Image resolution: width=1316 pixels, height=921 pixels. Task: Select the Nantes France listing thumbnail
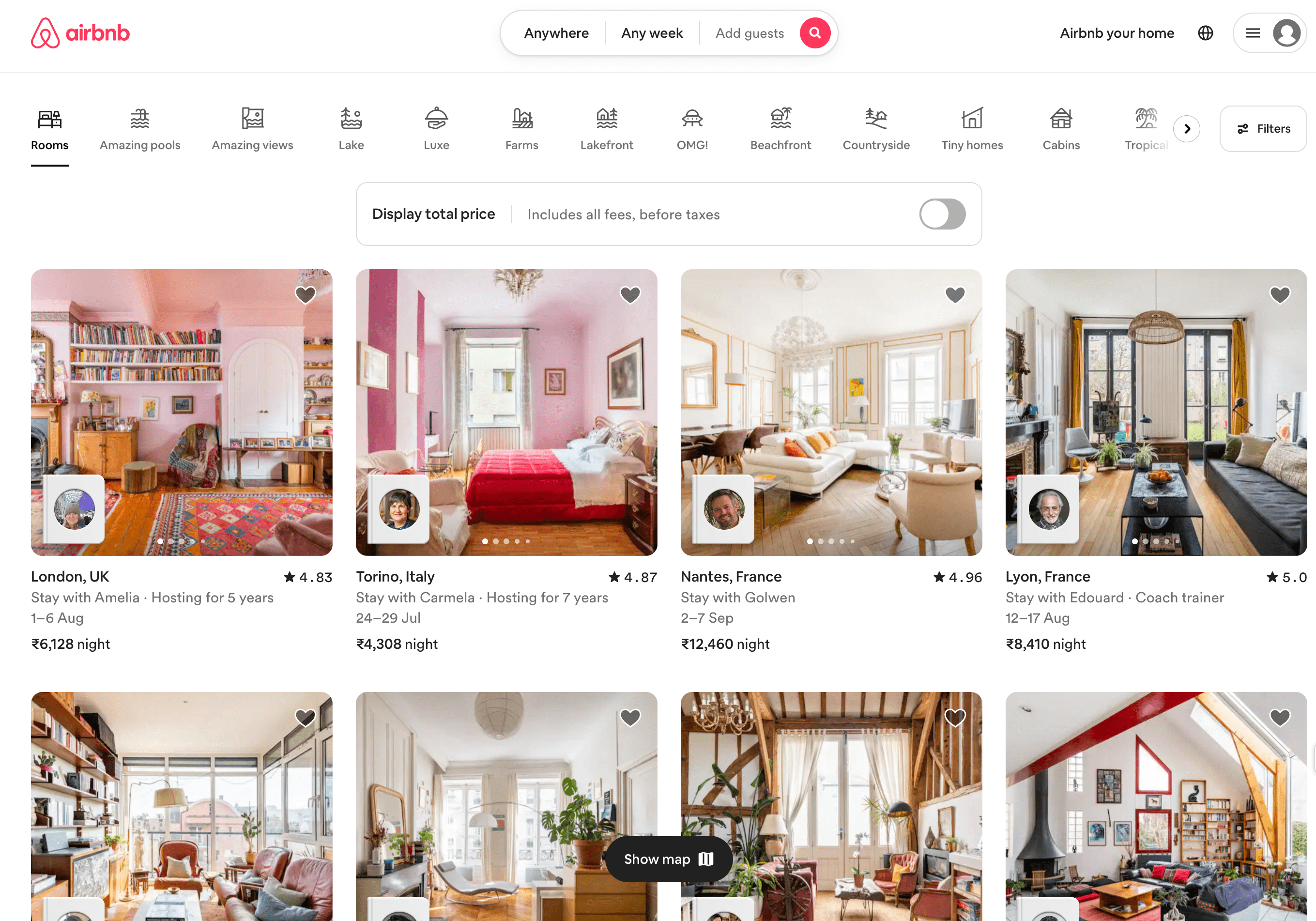tap(832, 412)
